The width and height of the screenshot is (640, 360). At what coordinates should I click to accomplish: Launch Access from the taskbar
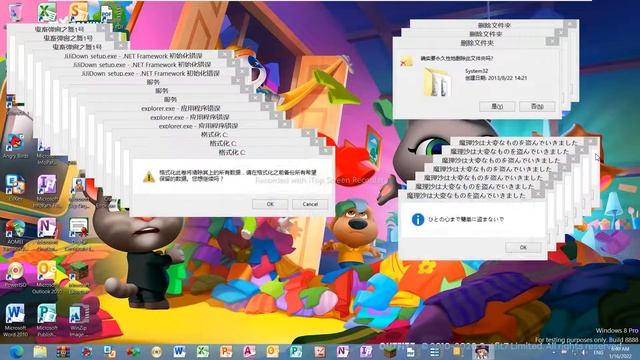click(249, 351)
